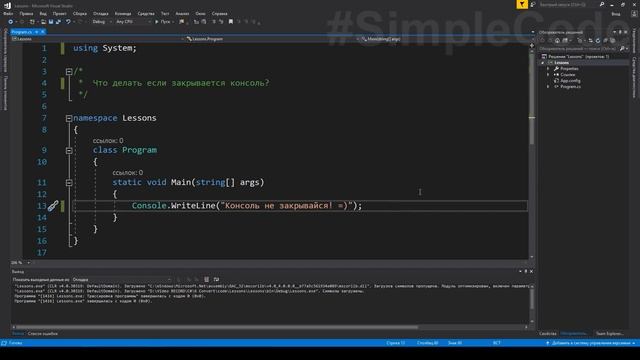Image resolution: width=640 pixels, height=360 pixels.
Task: Click the Output panel vertical scrollbar thumb
Action: point(532,299)
